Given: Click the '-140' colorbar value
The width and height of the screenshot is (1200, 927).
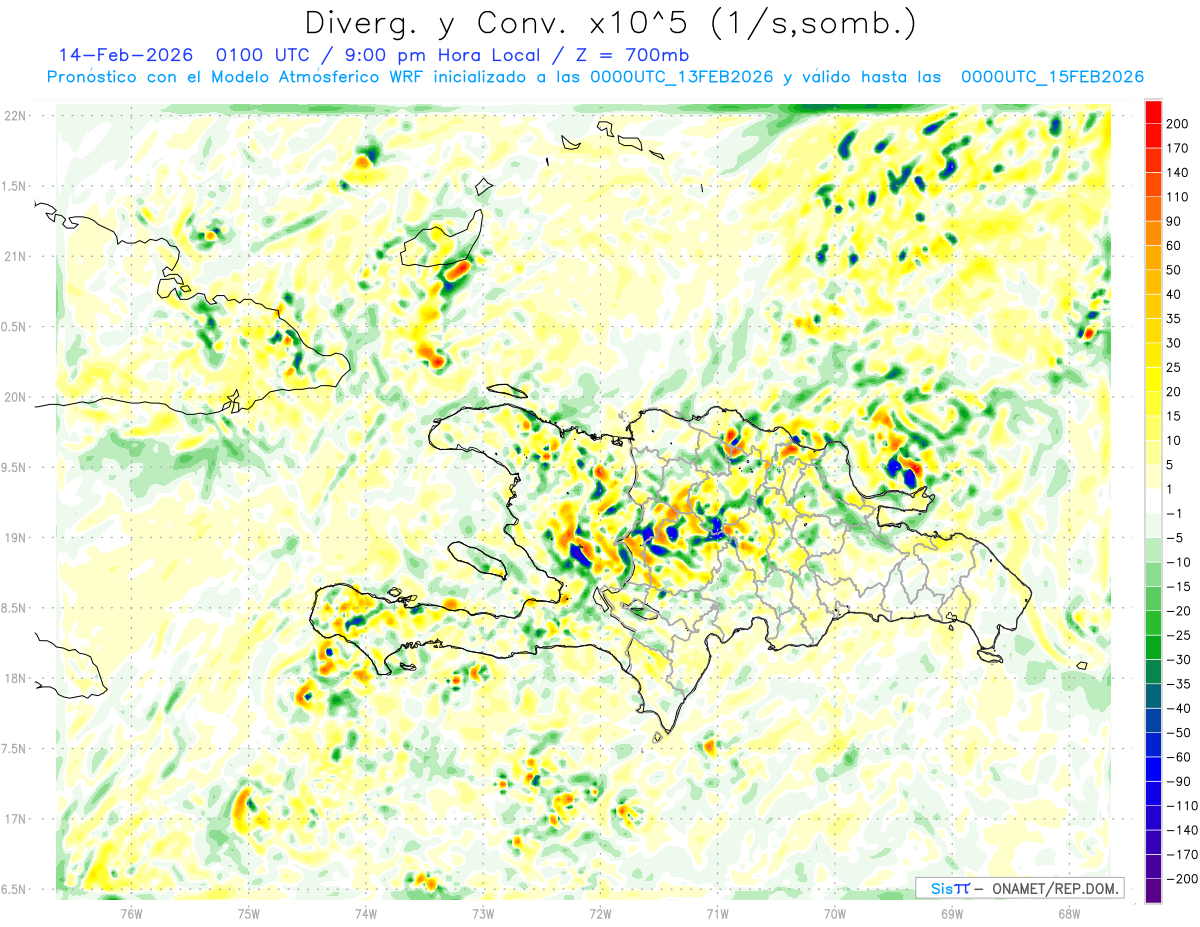Looking at the screenshot, I should tap(1182, 830).
